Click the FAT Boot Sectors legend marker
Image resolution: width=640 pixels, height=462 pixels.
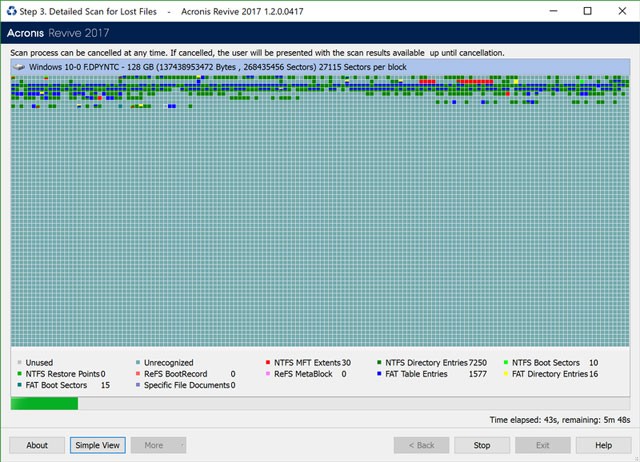coord(18,385)
